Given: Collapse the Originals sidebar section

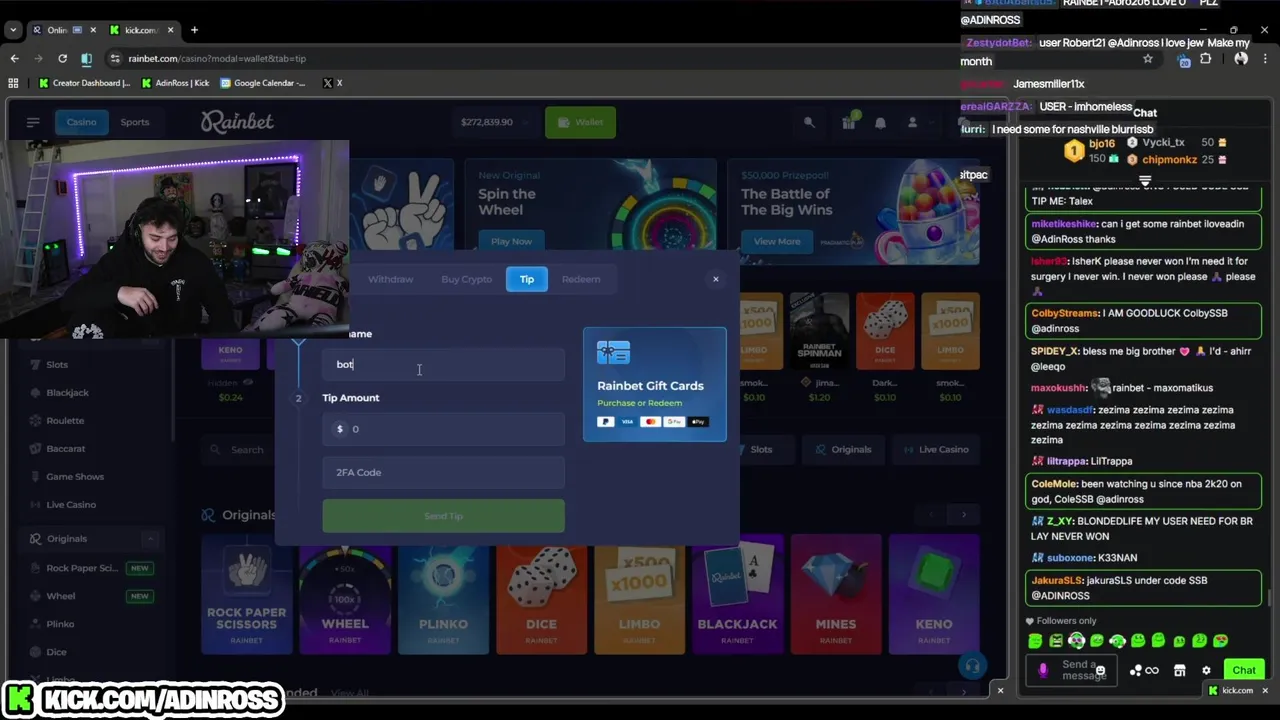Looking at the screenshot, I should point(151,539).
